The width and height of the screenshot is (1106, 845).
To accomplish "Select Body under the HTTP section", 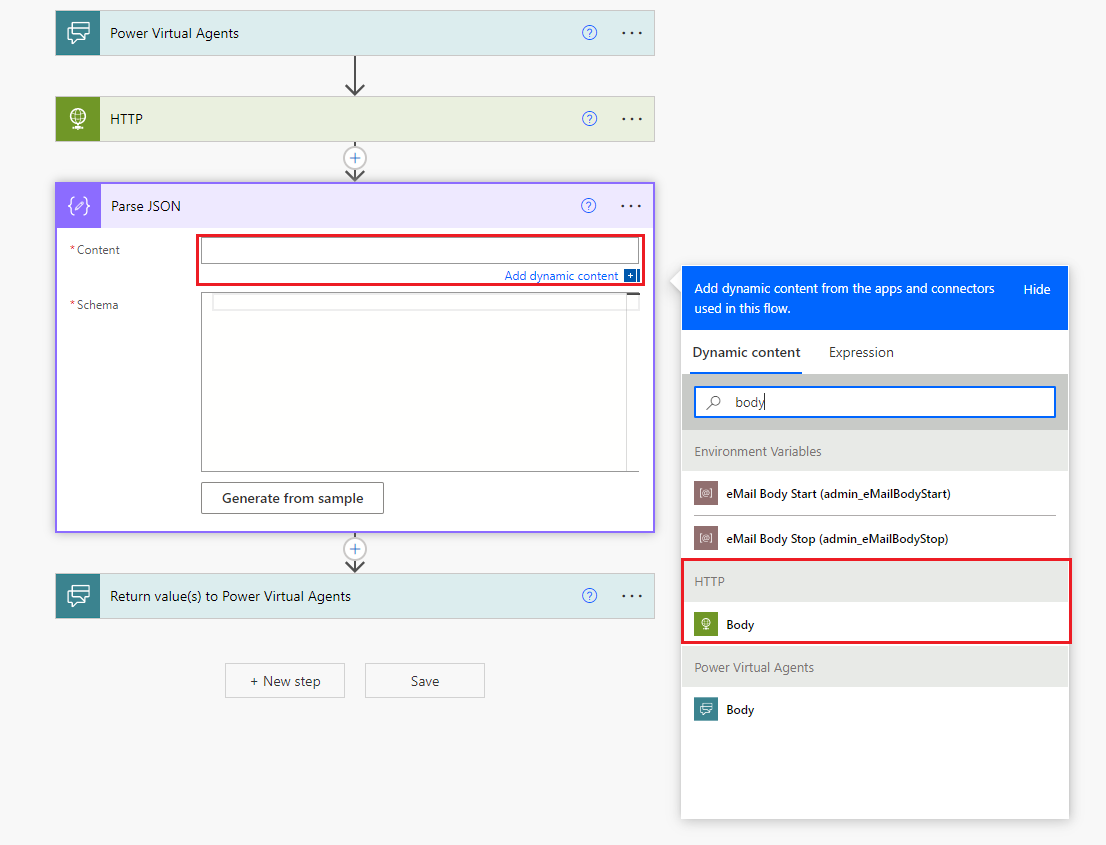I will pyautogui.click(x=740, y=624).
